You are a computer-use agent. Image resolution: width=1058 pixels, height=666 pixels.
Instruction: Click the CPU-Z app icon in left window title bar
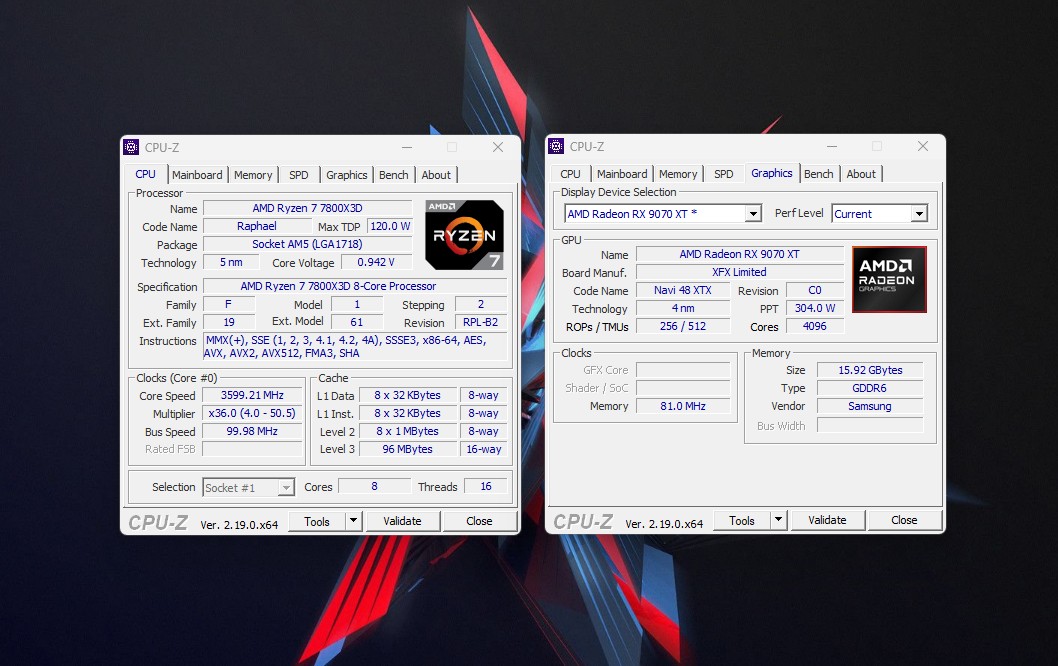tap(132, 147)
